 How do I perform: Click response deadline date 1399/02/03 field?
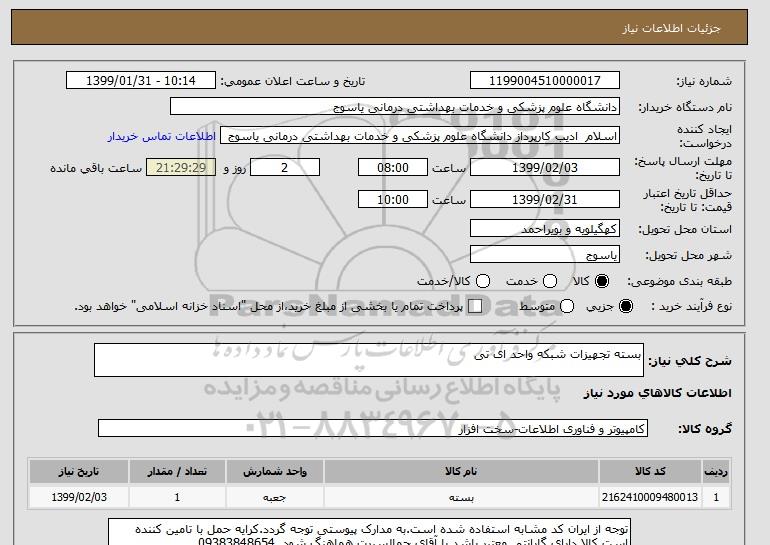tap(545, 167)
